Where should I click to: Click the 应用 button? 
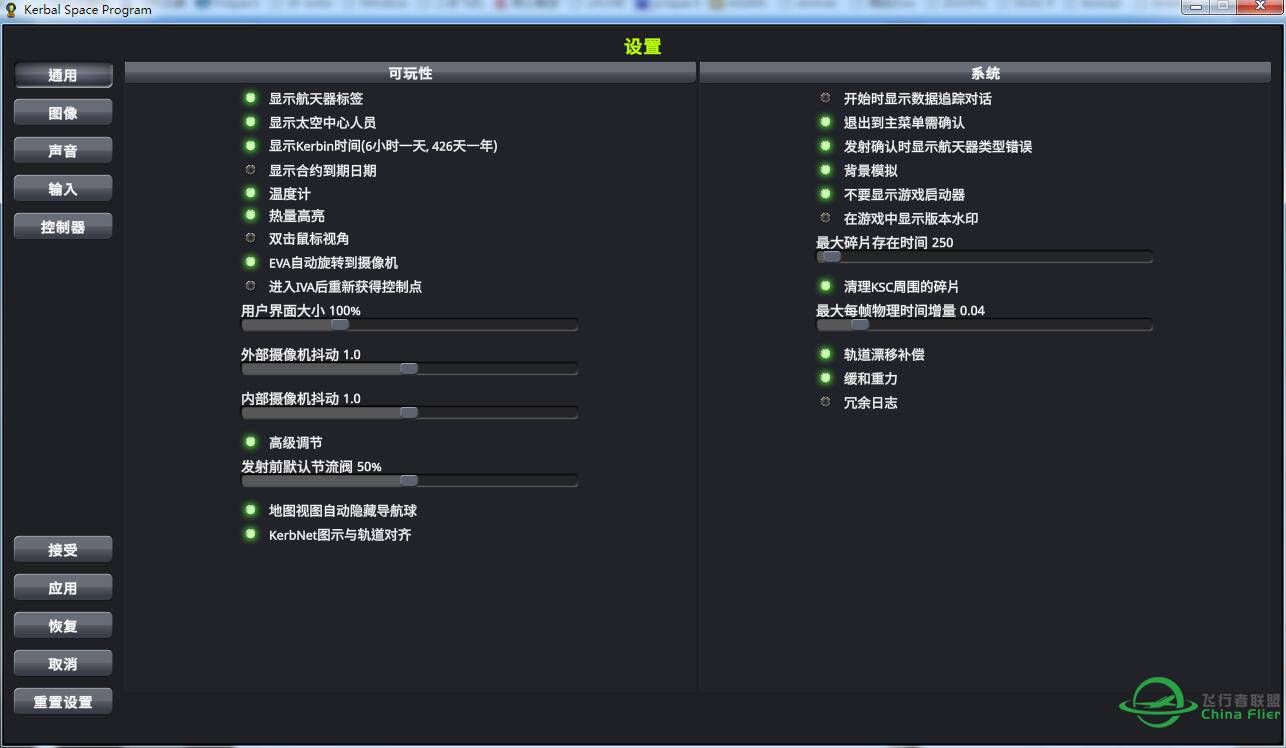63,588
